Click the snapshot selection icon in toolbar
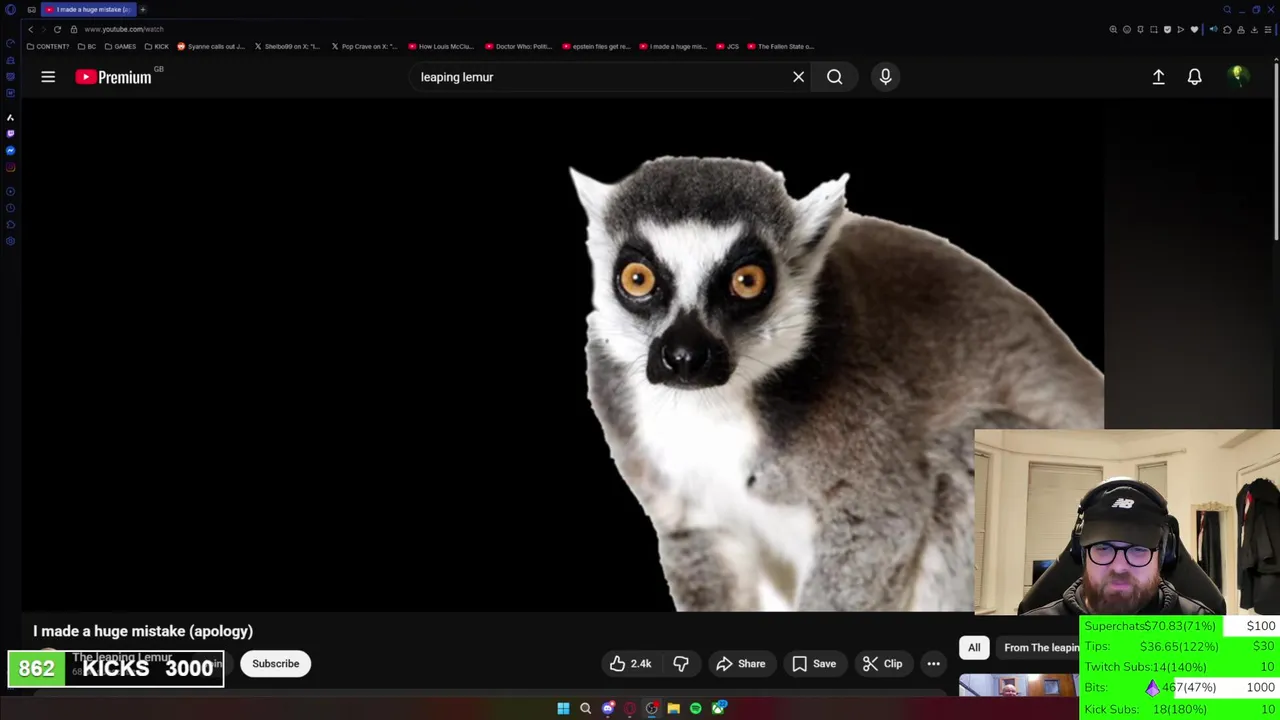The height and width of the screenshot is (720, 1280). click(x=1153, y=30)
